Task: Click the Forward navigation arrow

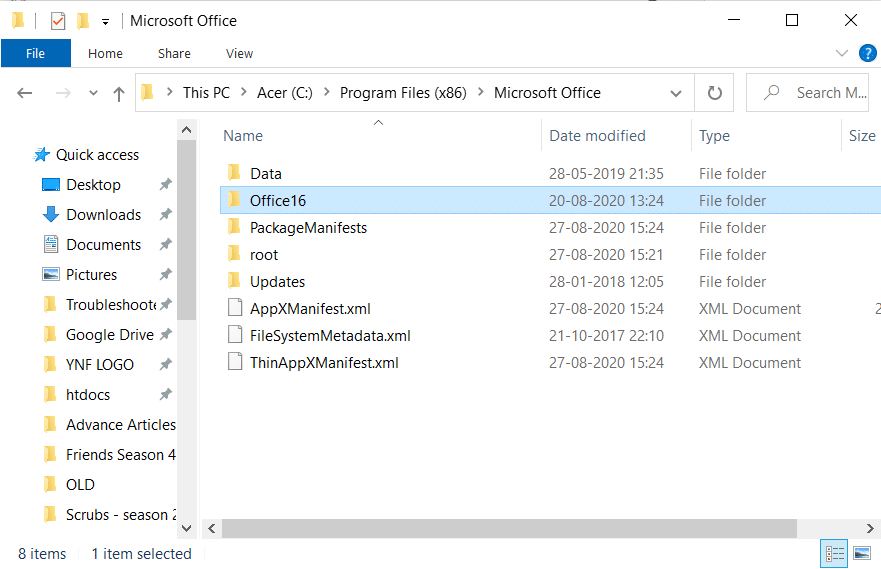Action: pyautogui.click(x=63, y=93)
